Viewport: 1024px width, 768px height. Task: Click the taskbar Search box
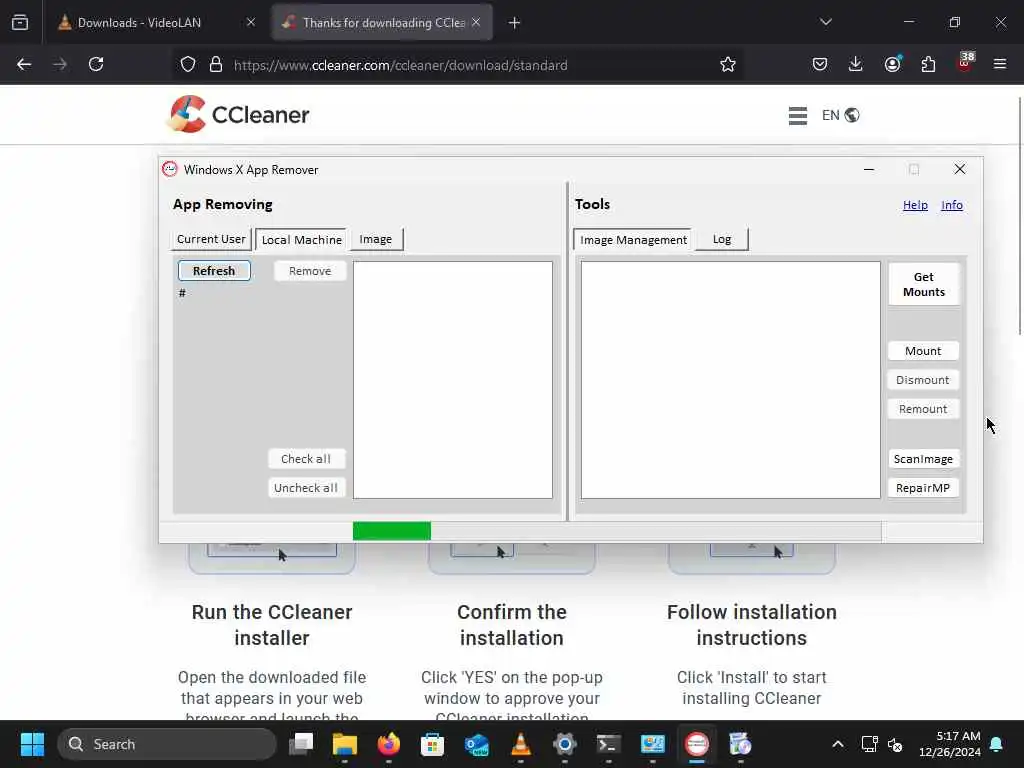[167, 744]
